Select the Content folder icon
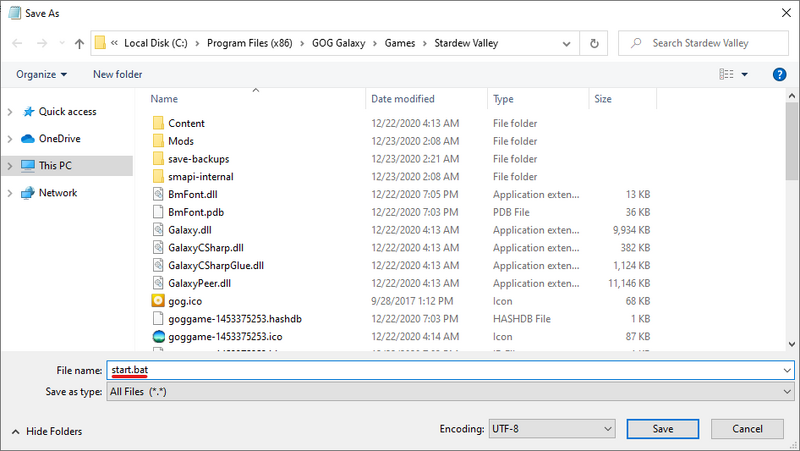Viewport: 800px width, 451px height. pyautogui.click(x=158, y=123)
